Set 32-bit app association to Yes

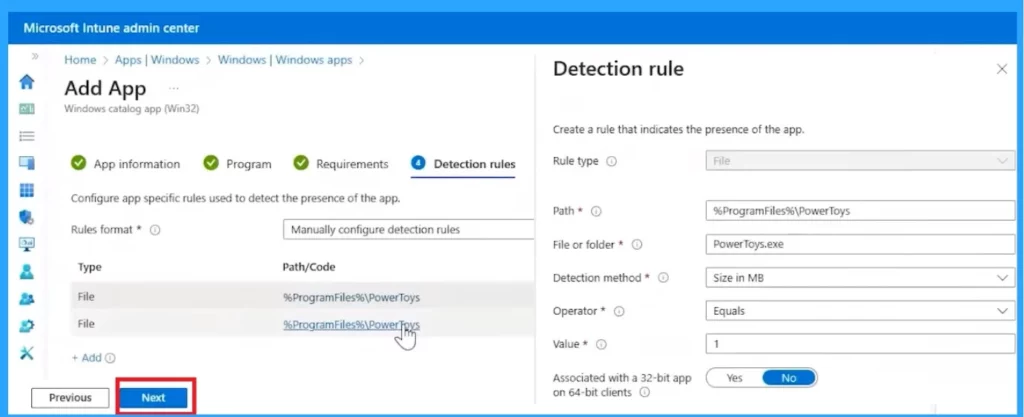point(735,378)
